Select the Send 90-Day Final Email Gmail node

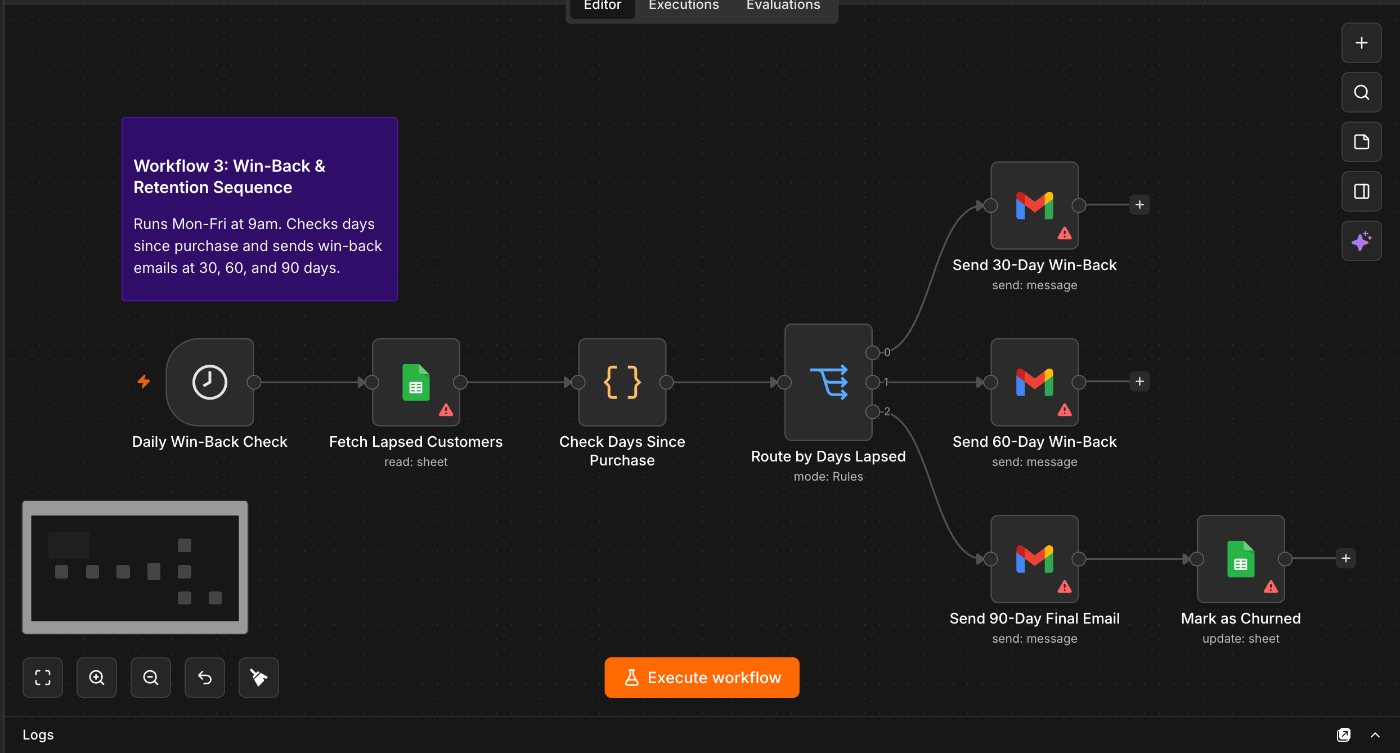pyautogui.click(x=1034, y=559)
